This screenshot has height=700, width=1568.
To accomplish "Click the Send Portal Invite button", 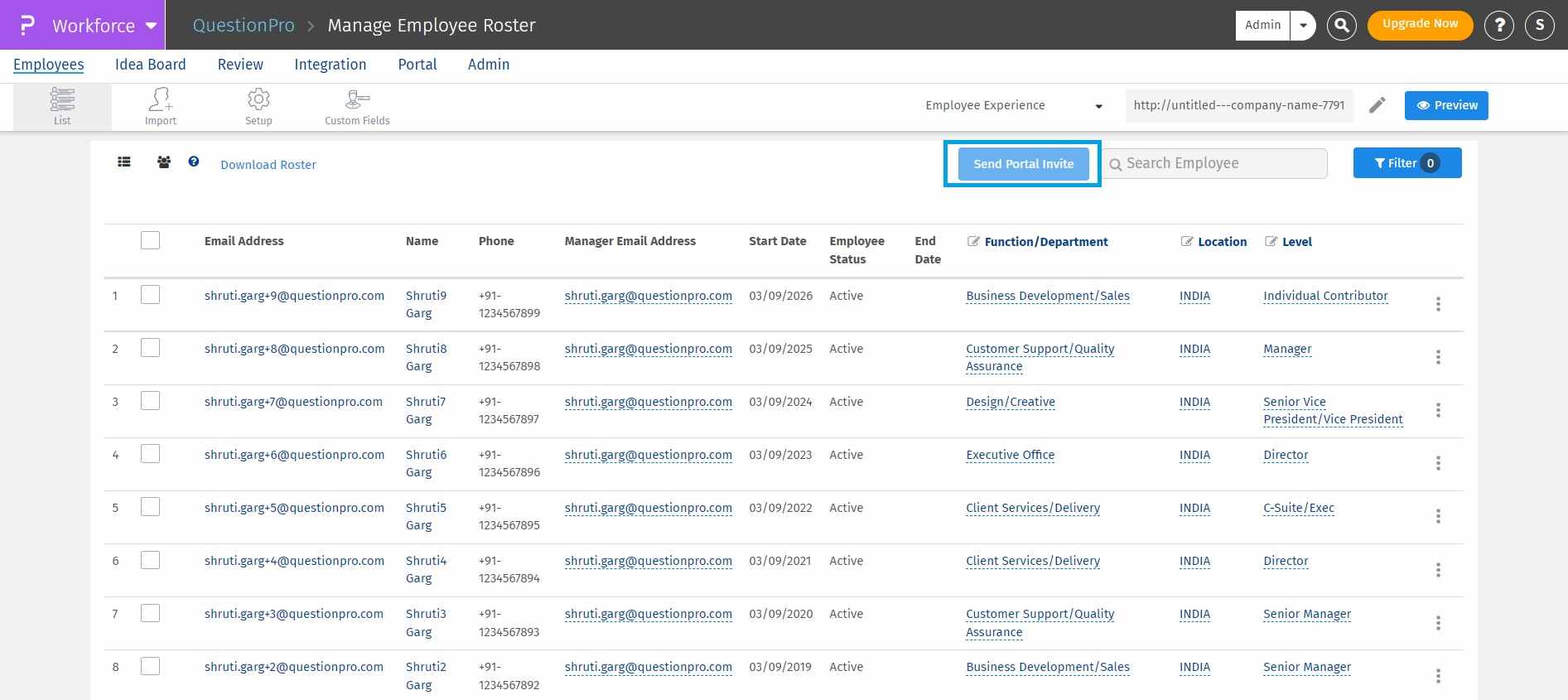I will (1023, 164).
